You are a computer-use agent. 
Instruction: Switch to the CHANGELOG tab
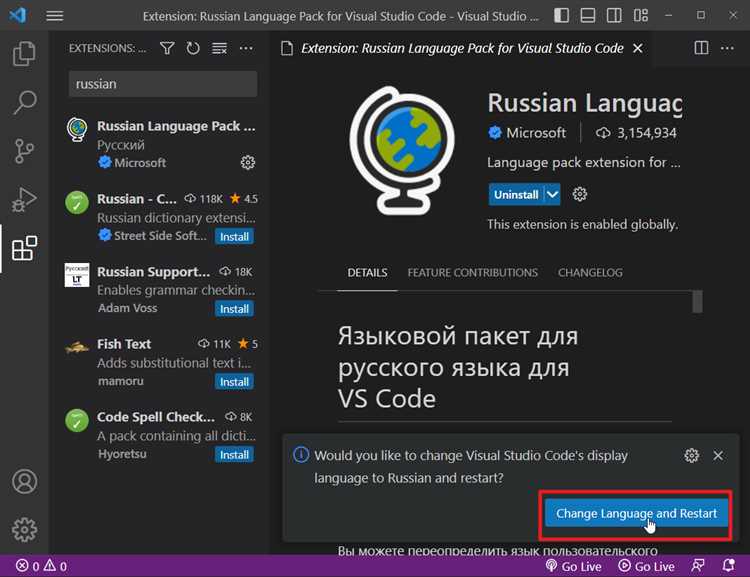[590, 273]
